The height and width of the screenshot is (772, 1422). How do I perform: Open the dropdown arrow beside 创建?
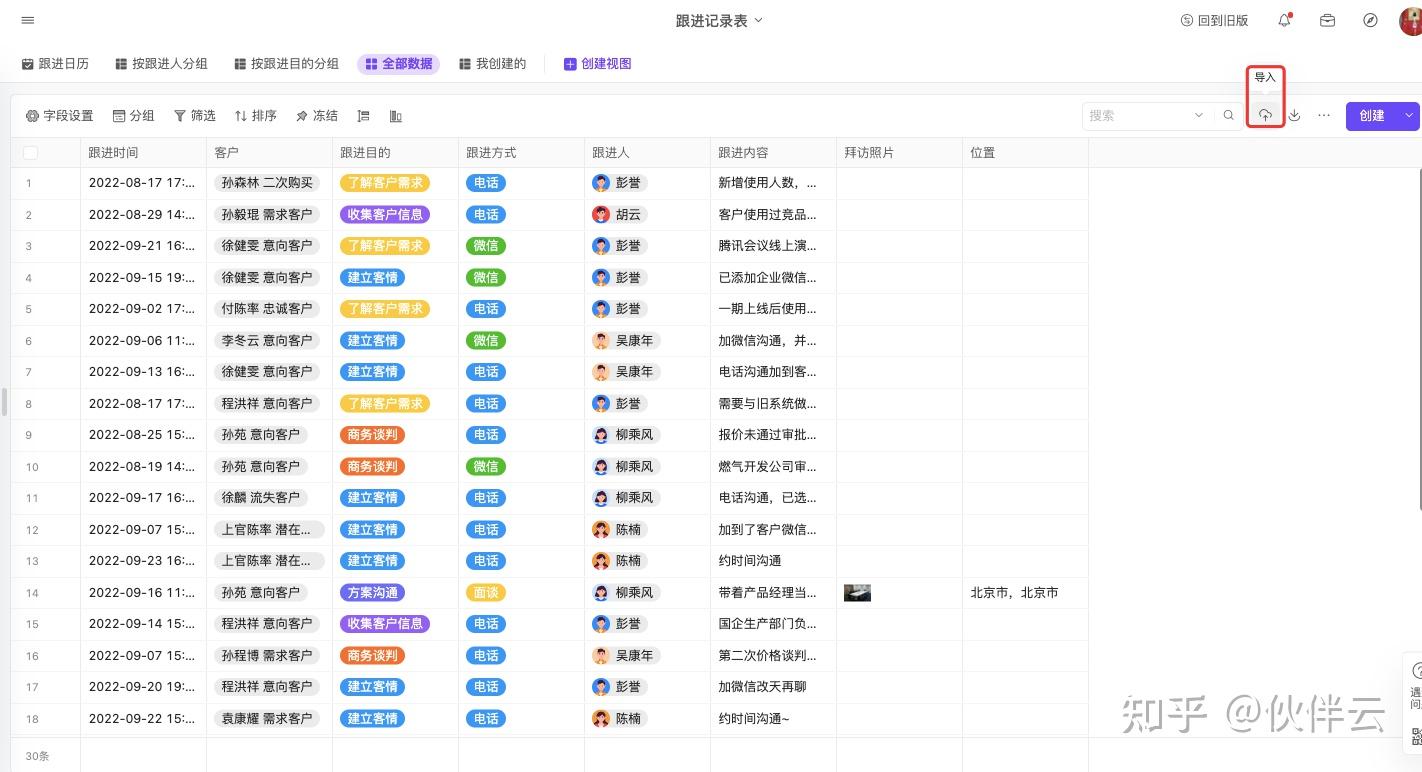coord(1409,116)
